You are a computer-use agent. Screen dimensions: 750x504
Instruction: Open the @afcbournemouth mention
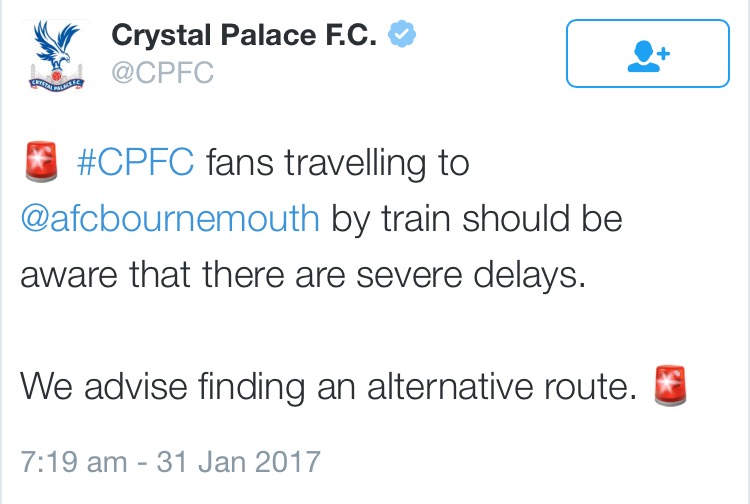click(170, 219)
